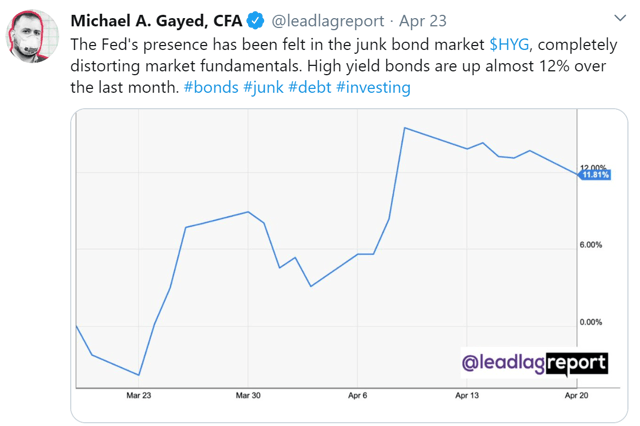Click the chart line's peak point
The image size is (640, 426).
pyautogui.click(x=404, y=128)
